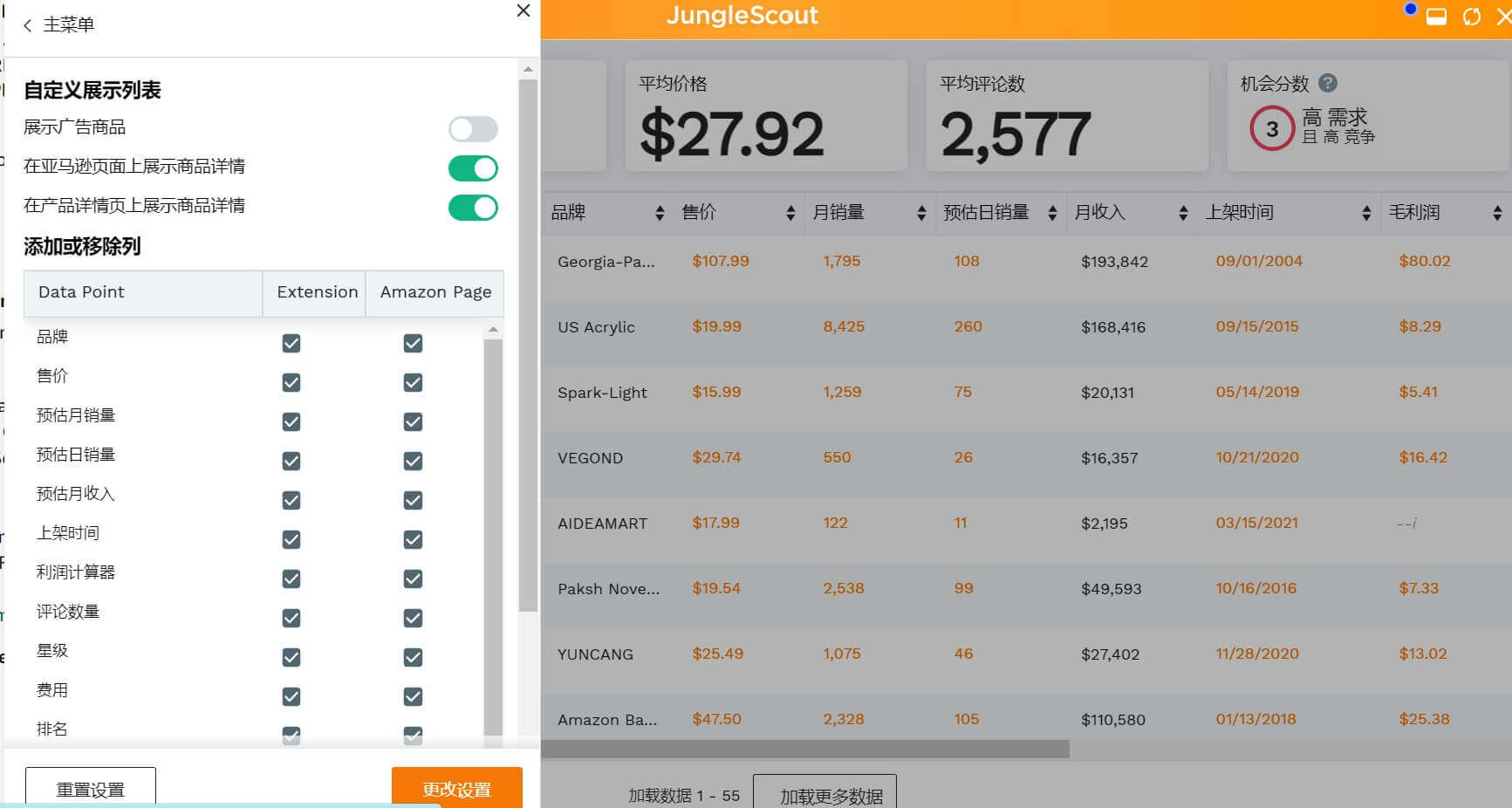The height and width of the screenshot is (808, 1512).
Task: Sort table by 预估日销量 column arrows
Action: pyautogui.click(x=1052, y=213)
